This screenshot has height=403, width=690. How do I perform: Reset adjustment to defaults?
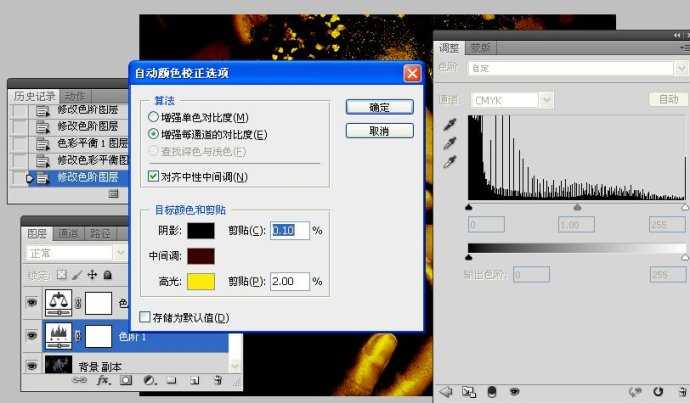pos(658,391)
